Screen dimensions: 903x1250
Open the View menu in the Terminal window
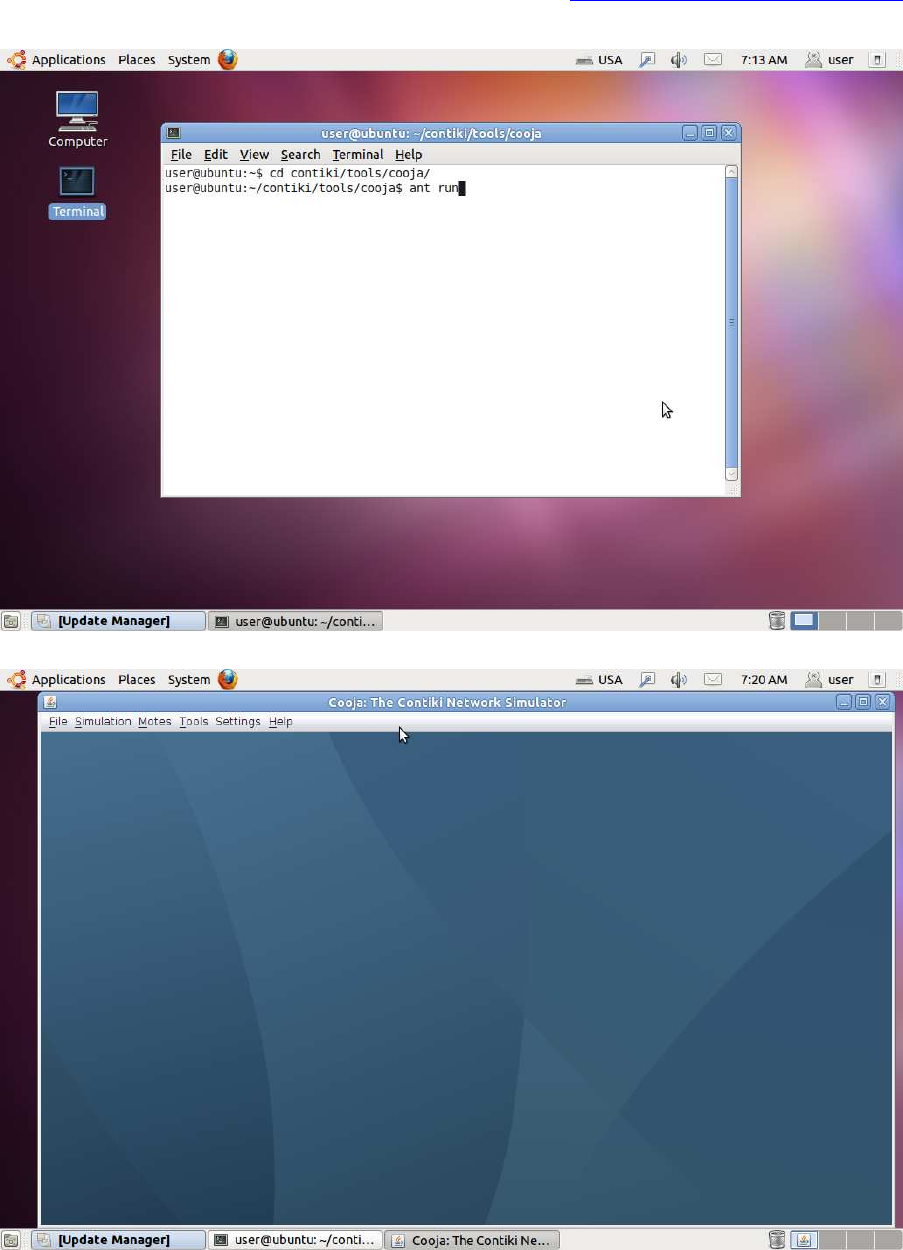click(x=254, y=155)
